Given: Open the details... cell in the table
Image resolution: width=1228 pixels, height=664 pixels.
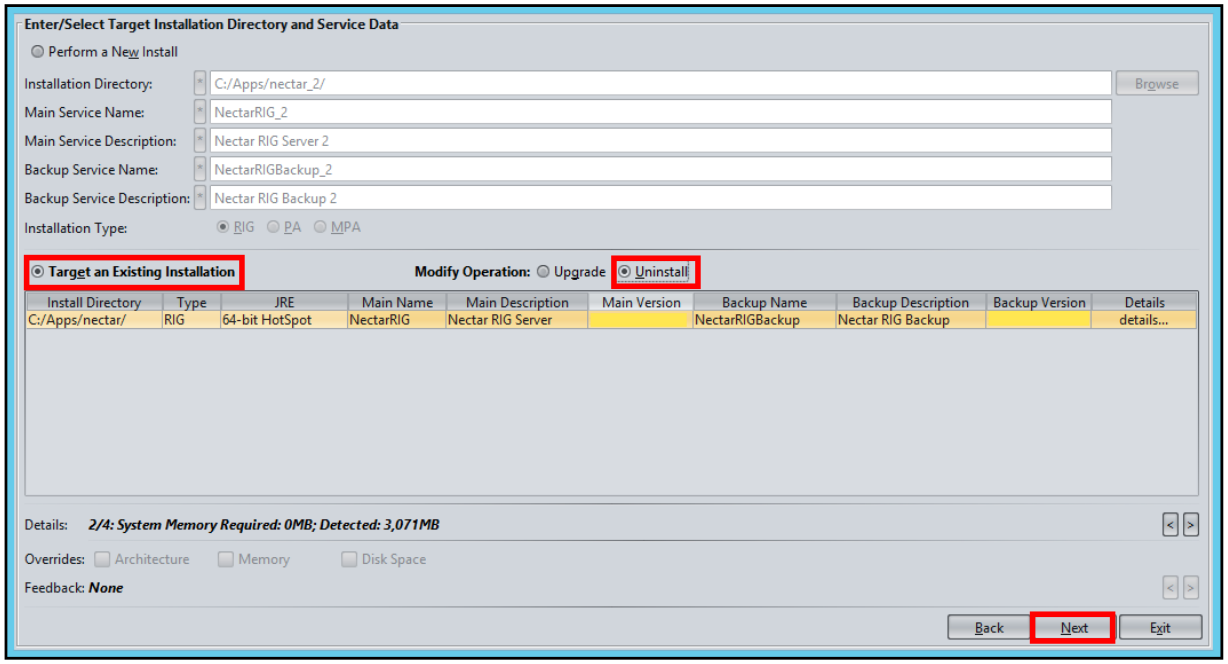Looking at the screenshot, I should [x=1144, y=320].
